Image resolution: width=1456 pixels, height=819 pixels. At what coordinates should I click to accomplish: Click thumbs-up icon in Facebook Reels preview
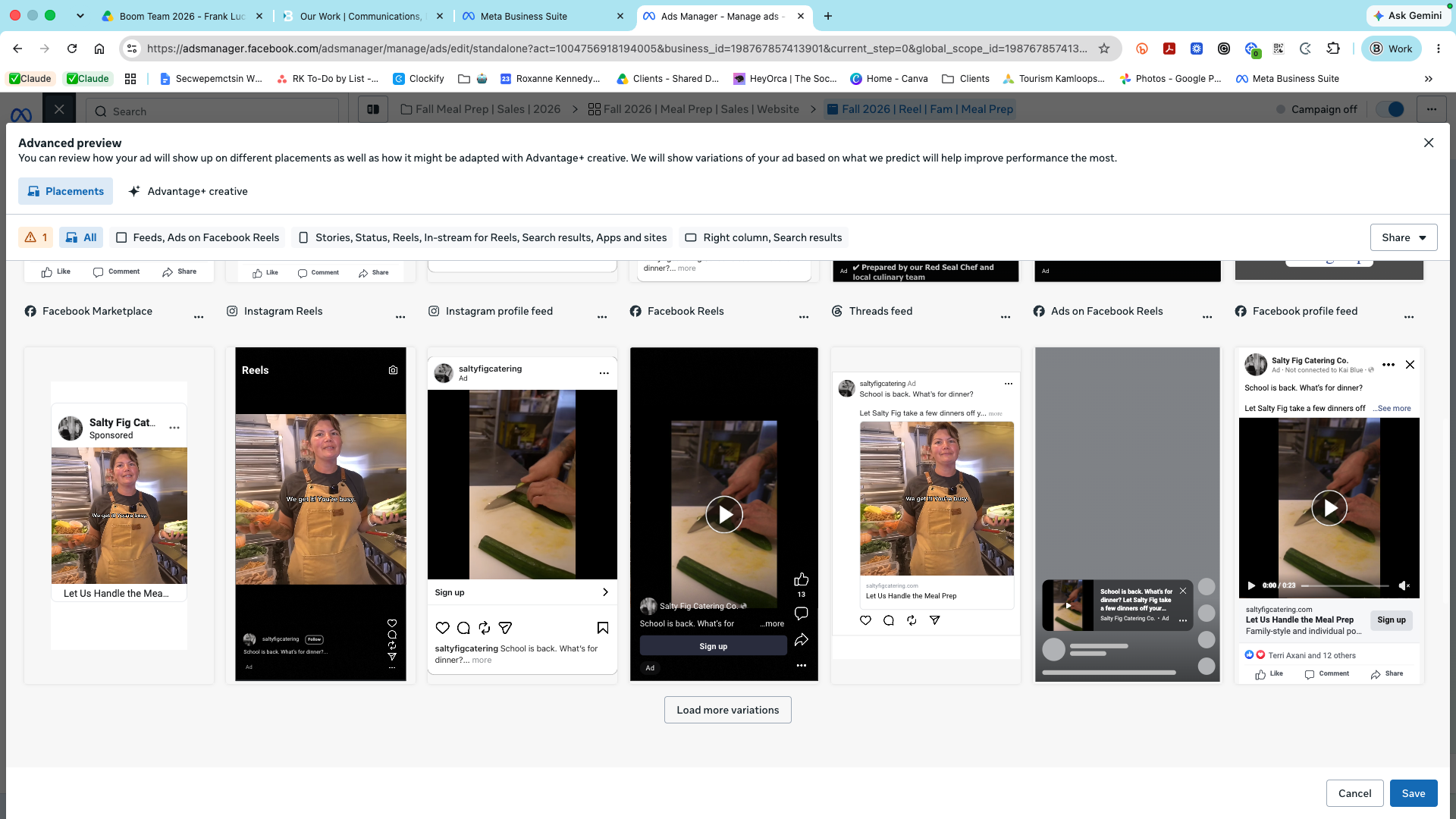tap(801, 579)
